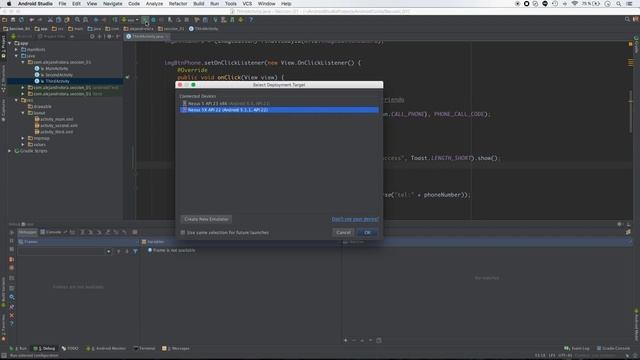Collapse the res folder

coord(16,100)
